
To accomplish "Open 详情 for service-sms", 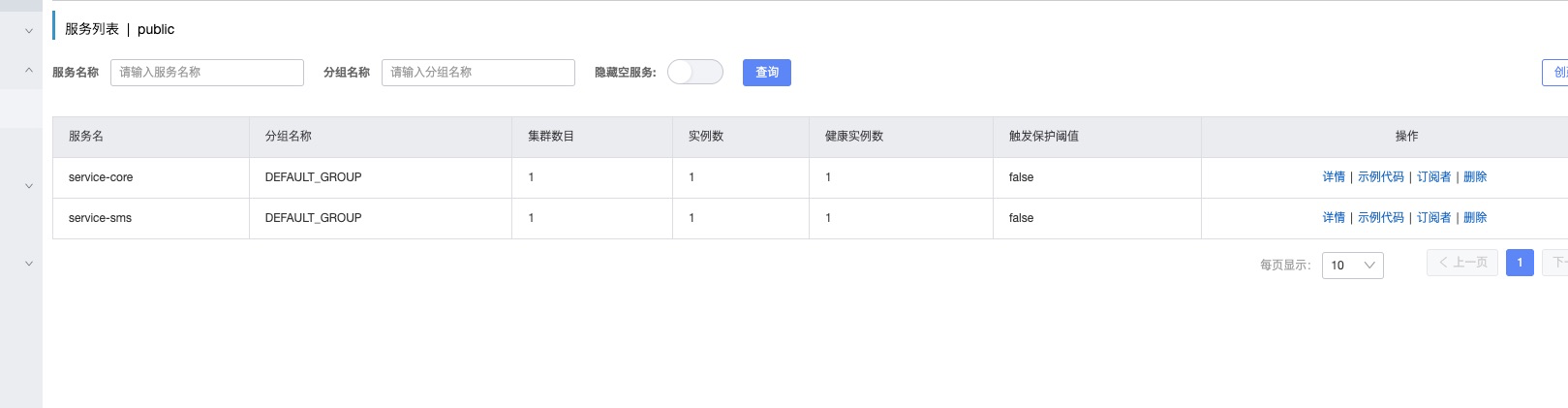I will pyautogui.click(x=1334, y=218).
